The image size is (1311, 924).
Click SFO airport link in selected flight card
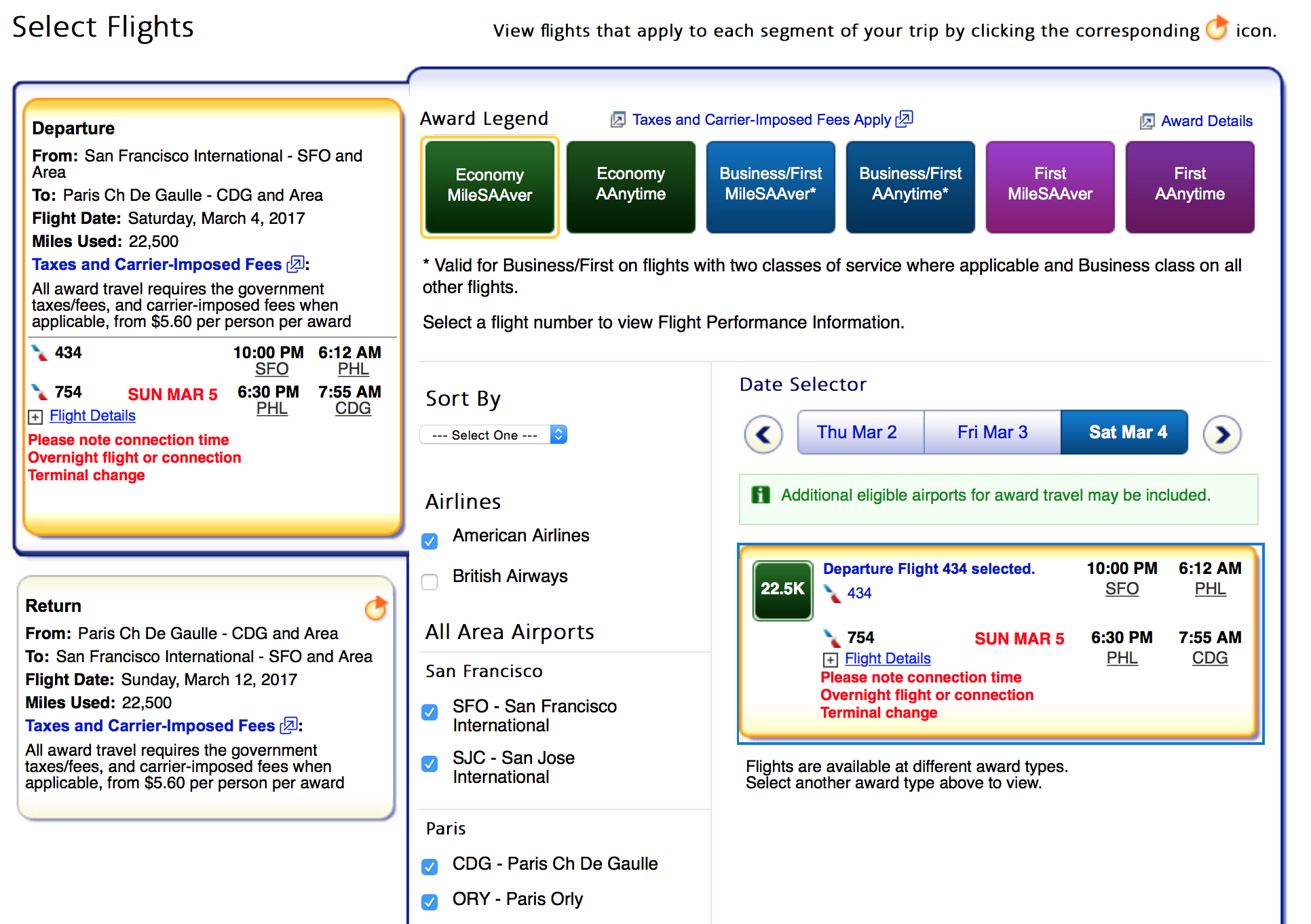coord(1122,589)
